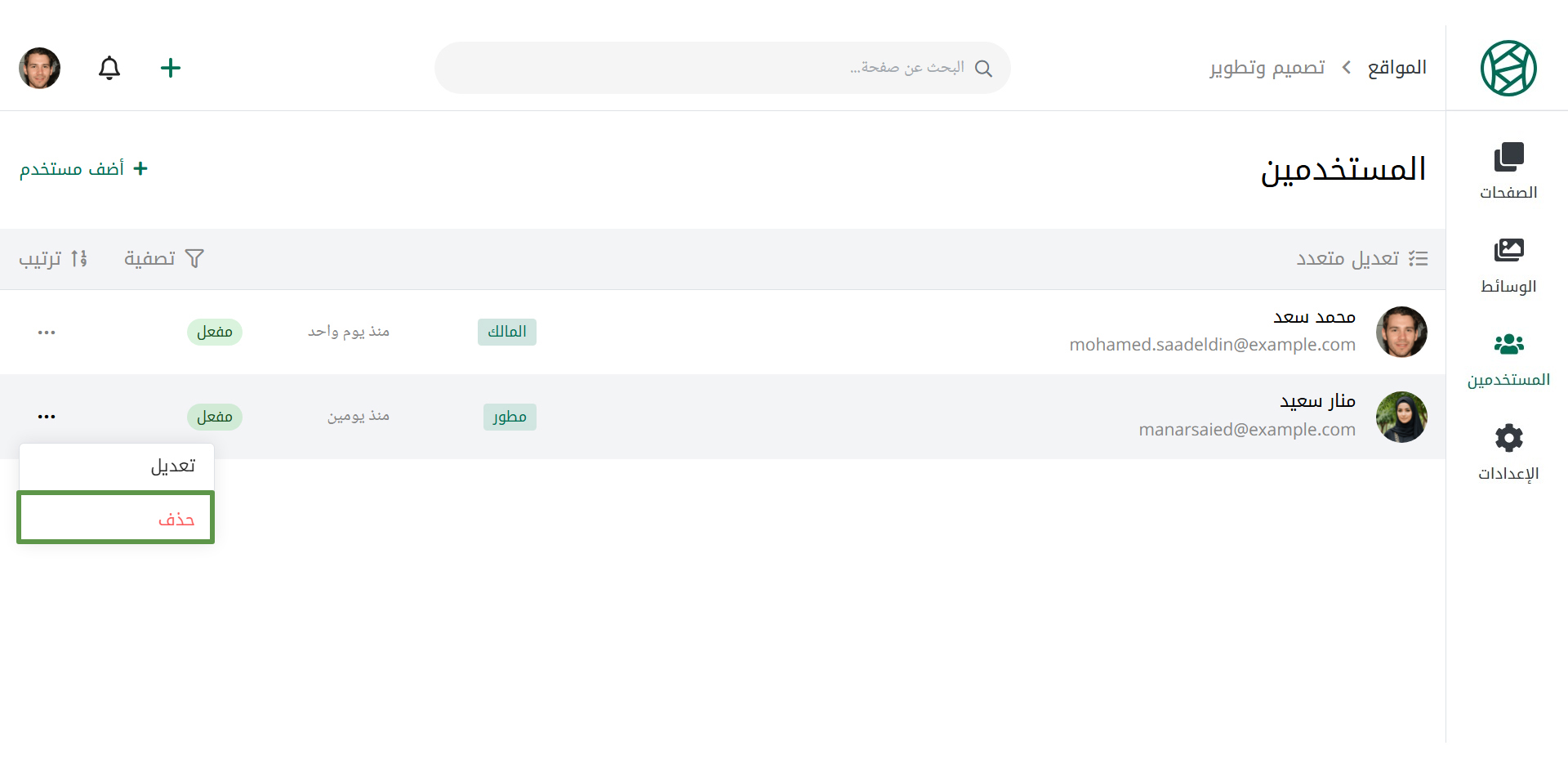Image resolution: width=1568 pixels, height=768 pixels.
Task: Click منار سعيد's profile picture
Action: pos(1401,417)
